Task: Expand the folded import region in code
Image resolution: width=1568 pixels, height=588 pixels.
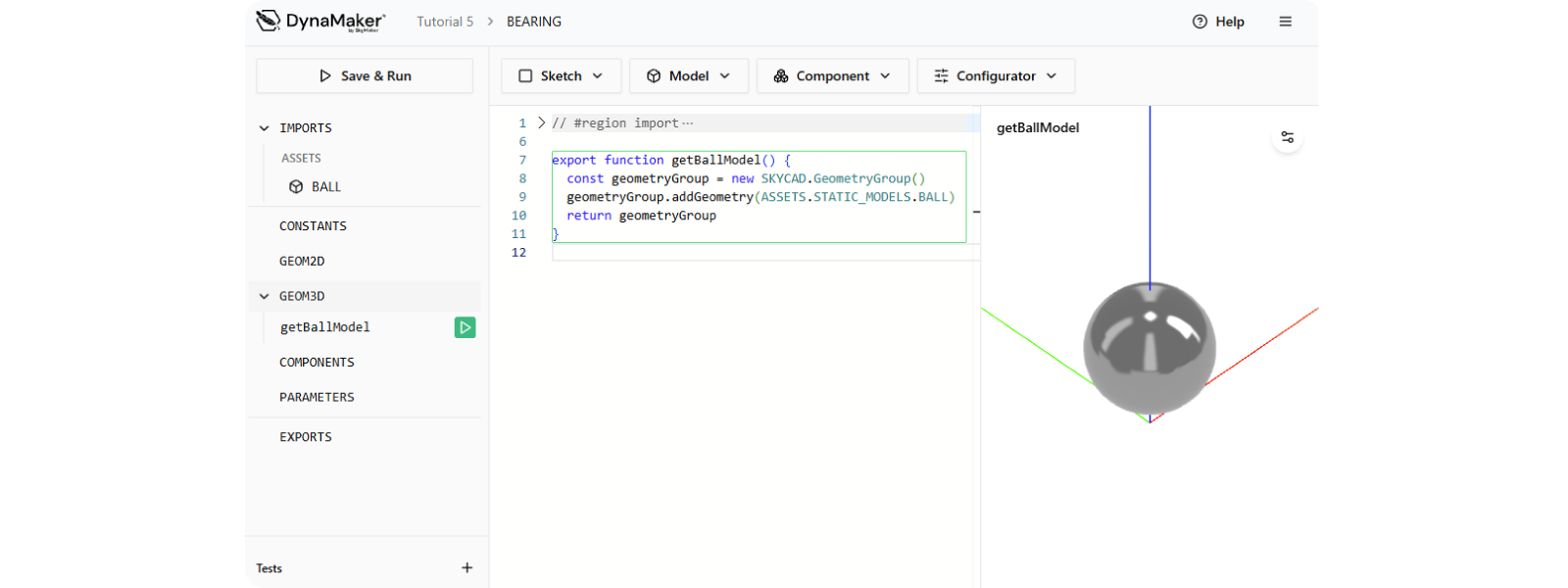Action: coord(541,123)
